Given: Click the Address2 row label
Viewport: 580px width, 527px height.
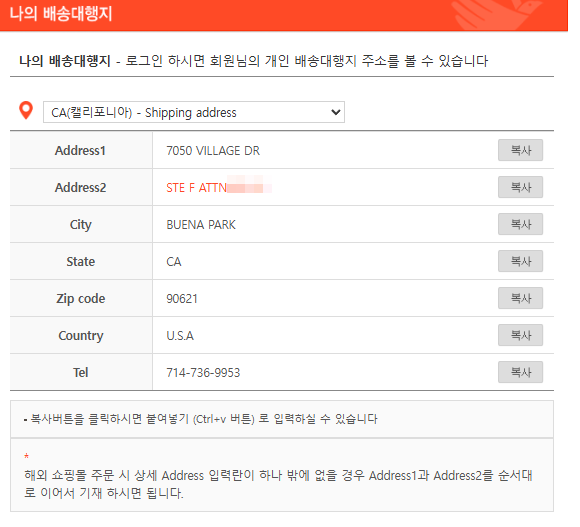Looking at the screenshot, I should [x=80, y=188].
